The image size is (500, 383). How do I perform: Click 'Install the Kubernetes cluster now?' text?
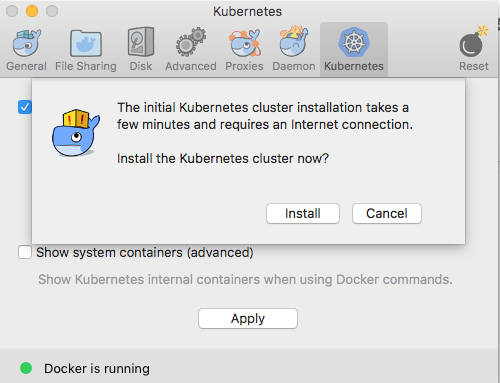coord(223,158)
